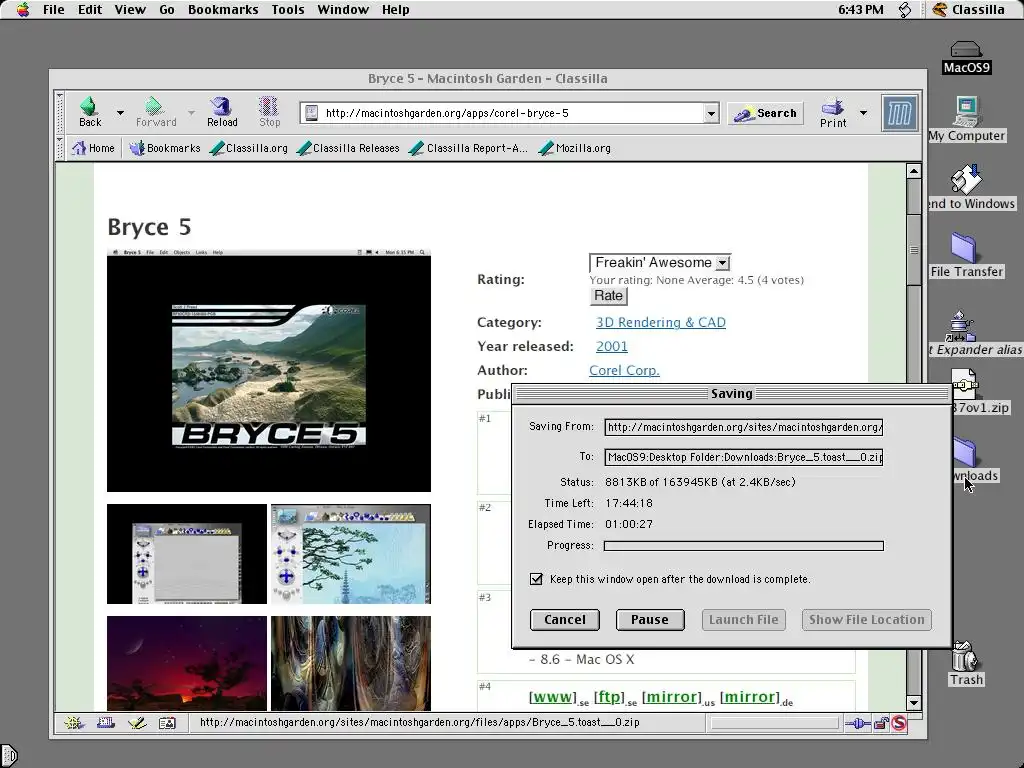Select the zip file on the desktop

pos(974,392)
